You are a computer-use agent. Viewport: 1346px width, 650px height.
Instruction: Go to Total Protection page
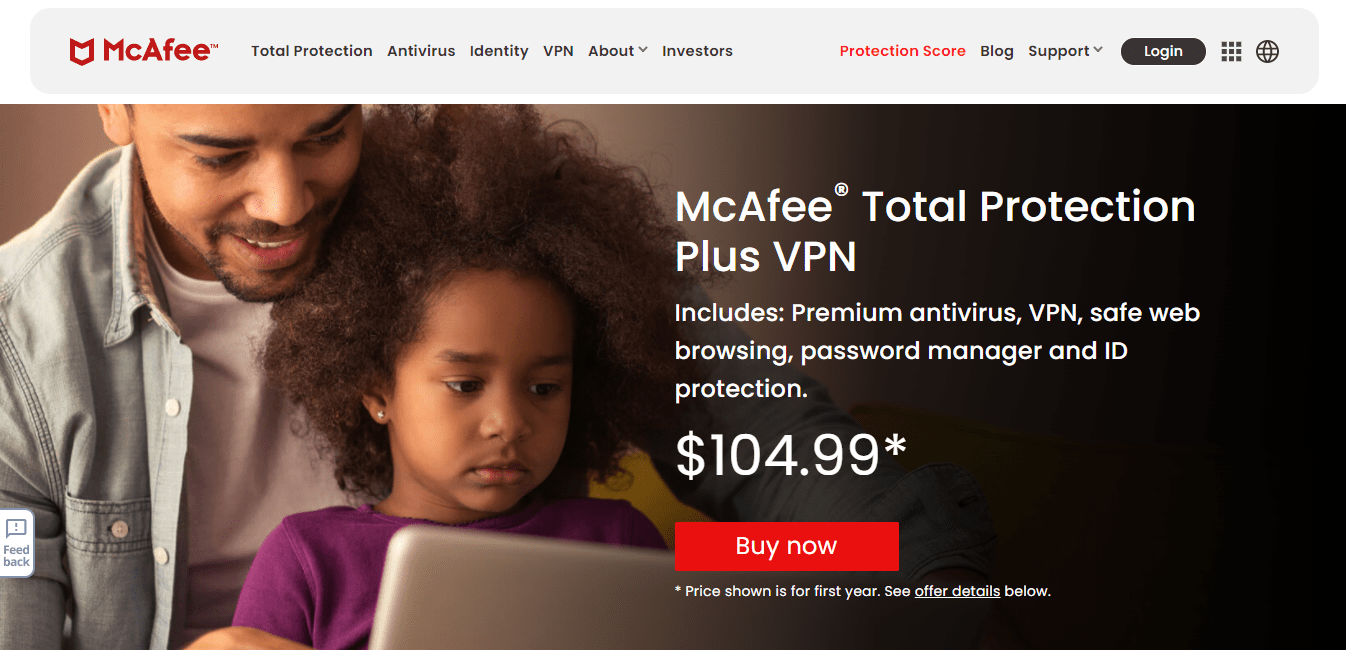click(312, 51)
